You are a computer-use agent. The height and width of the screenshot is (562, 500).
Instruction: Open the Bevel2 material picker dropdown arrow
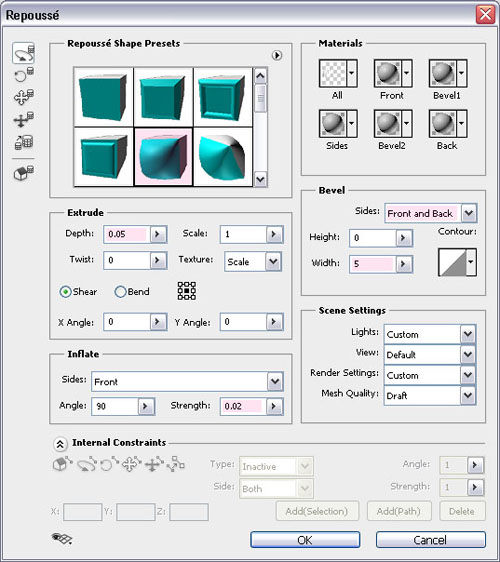click(x=406, y=124)
